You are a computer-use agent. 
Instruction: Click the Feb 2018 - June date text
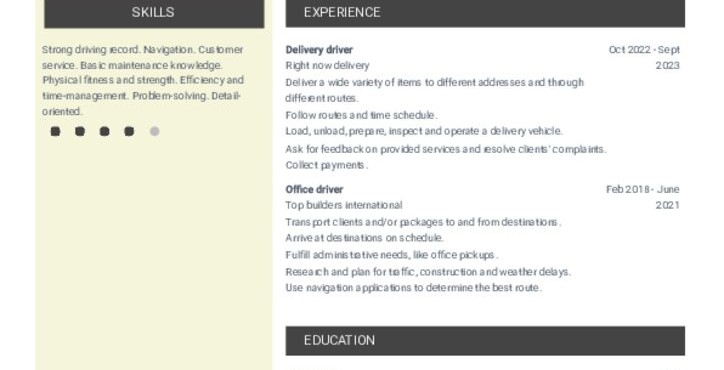click(642, 189)
